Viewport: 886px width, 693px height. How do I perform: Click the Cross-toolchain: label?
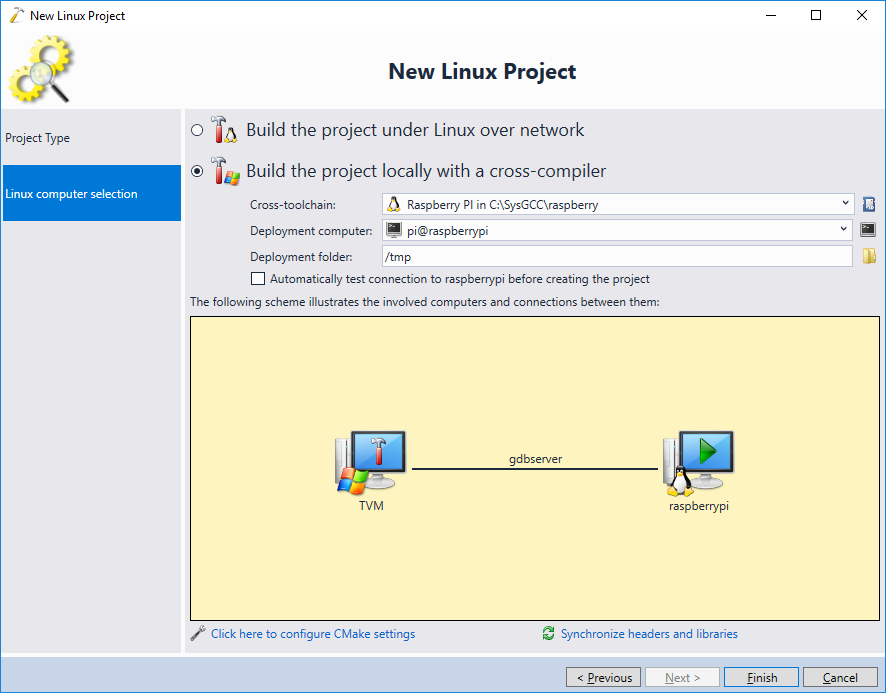[293, 205]
